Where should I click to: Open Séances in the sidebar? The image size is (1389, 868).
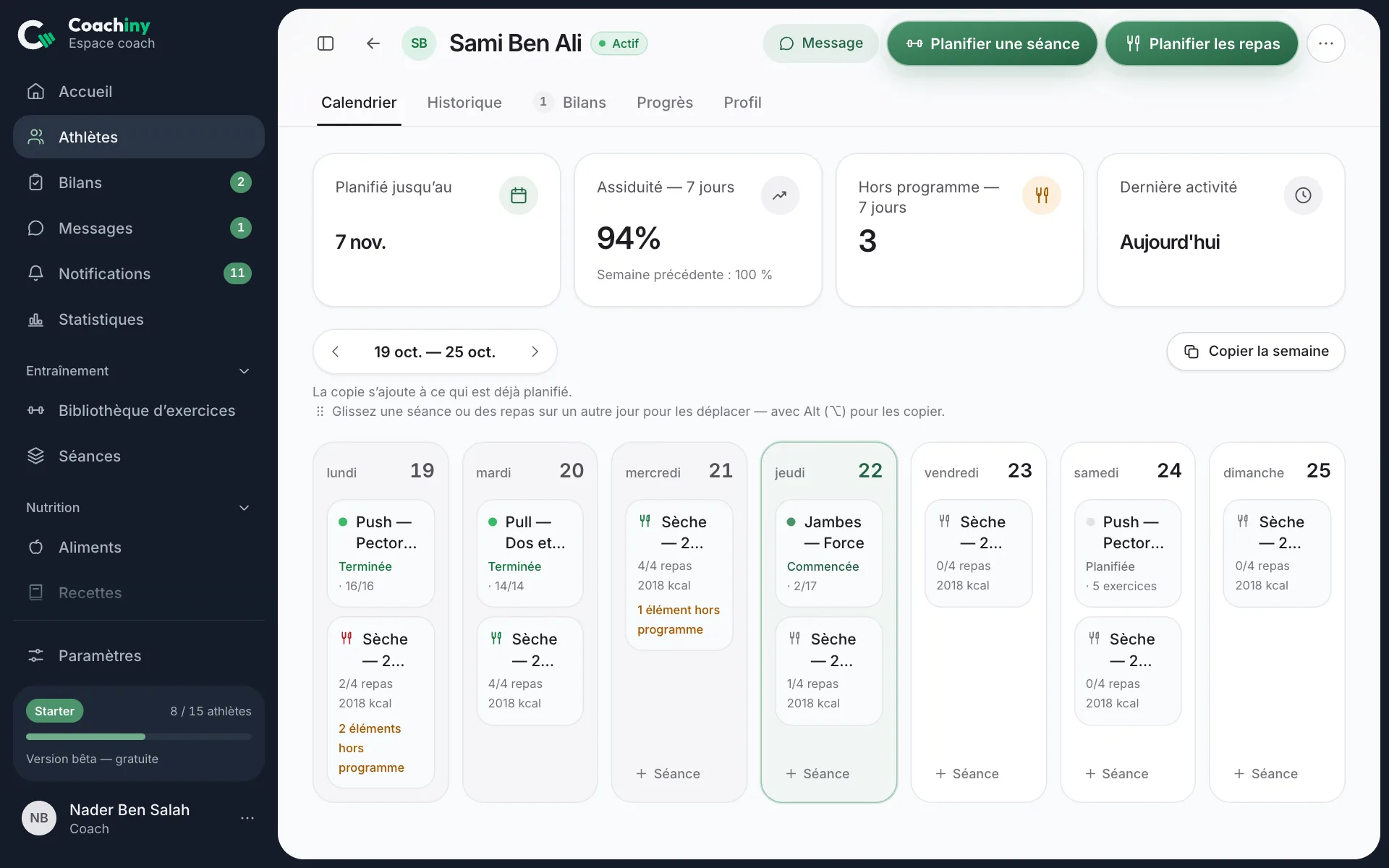click(x=139, y=456)
